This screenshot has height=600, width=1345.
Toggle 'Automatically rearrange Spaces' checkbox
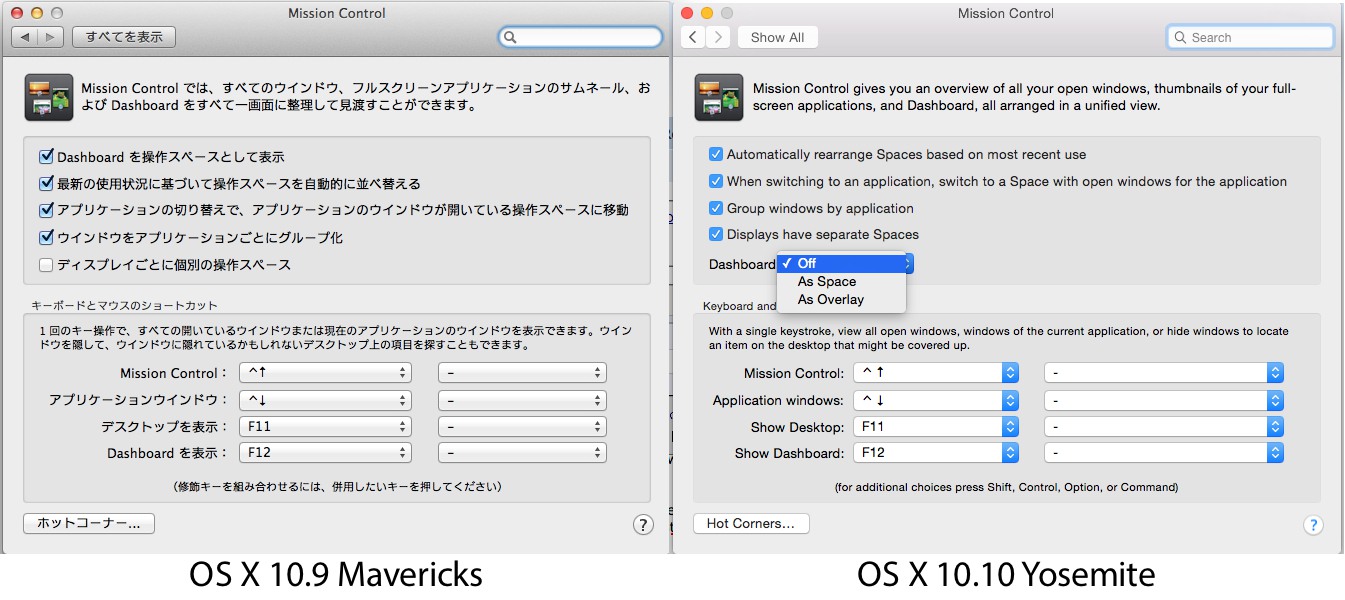[716, 155]
